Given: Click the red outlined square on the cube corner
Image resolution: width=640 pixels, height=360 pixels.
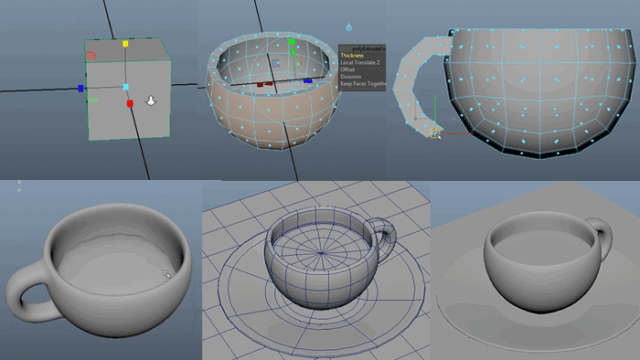Looking at the screenshot, I should tap(91, 56).
